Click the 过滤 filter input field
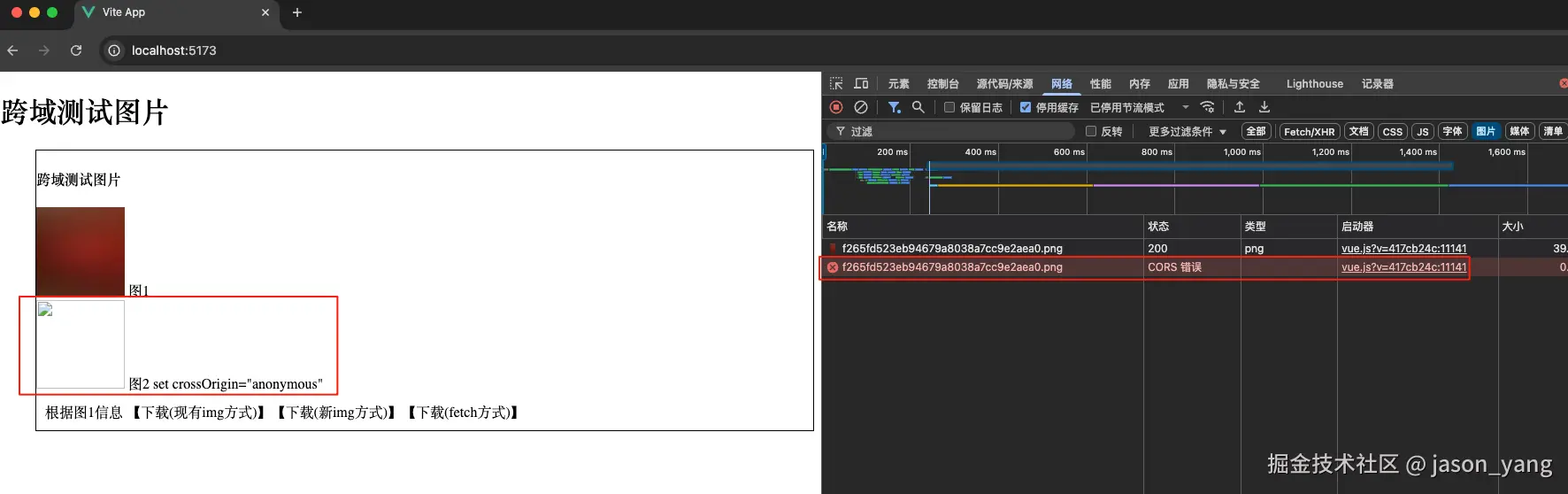Screen dimensions: 1568x494 952,131
